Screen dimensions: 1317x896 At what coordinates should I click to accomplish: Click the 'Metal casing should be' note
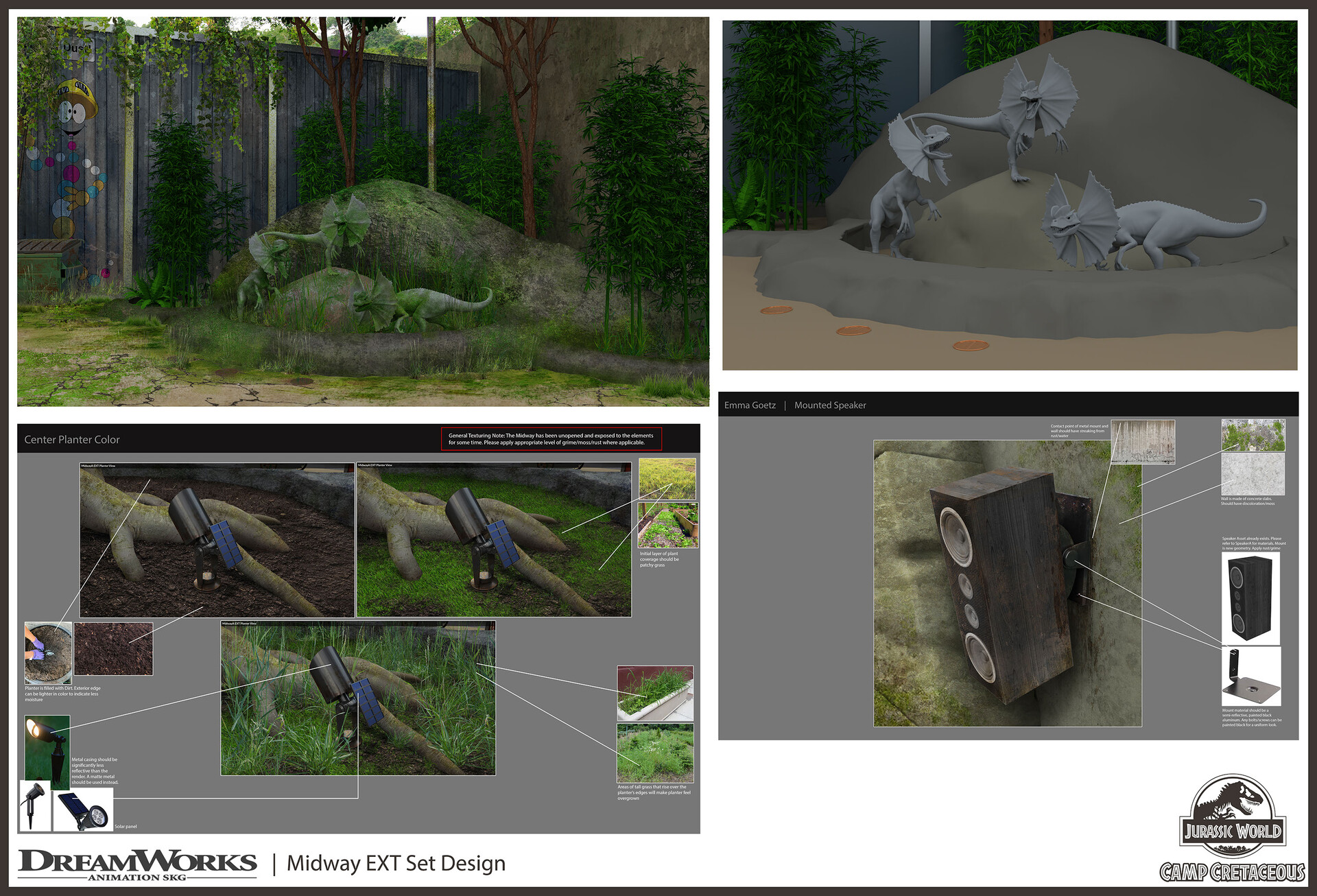pyautogui.click(x=95, y=770)
